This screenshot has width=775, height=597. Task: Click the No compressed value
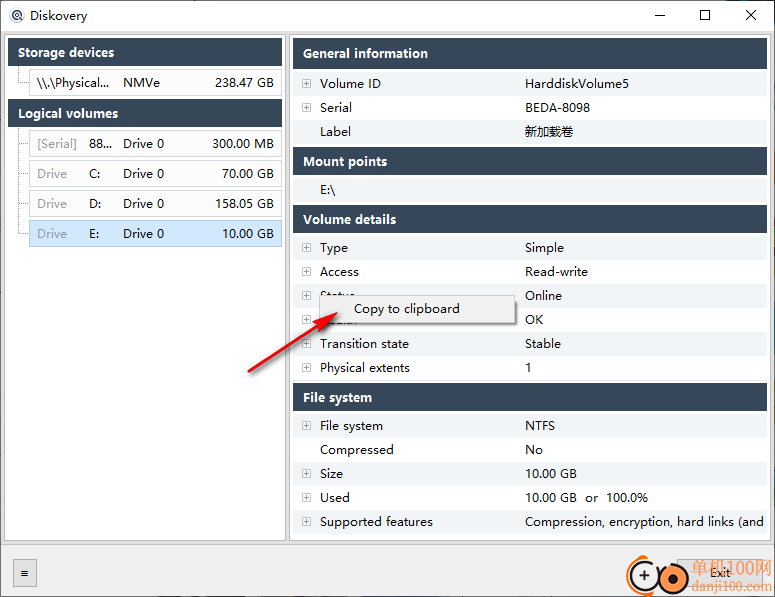click(534, 450)
